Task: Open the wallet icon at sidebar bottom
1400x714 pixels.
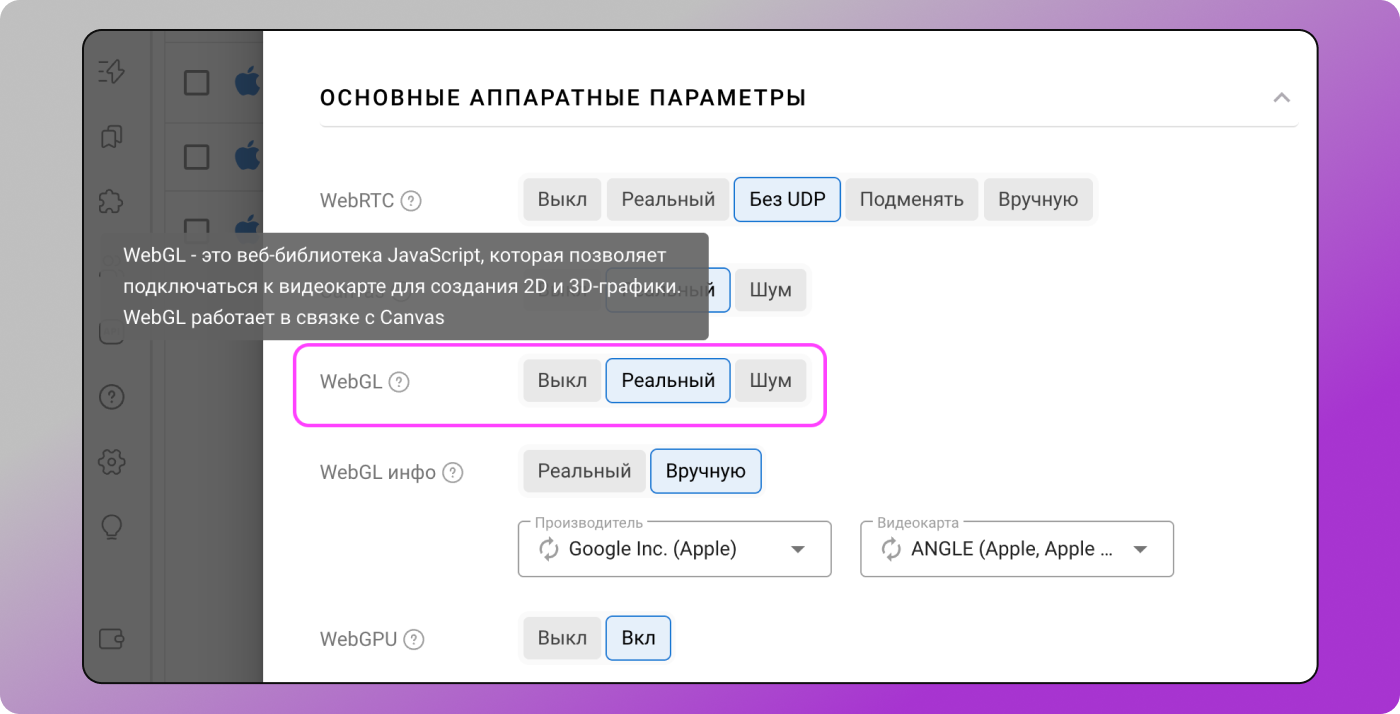Action: click(x=112, y=638)
